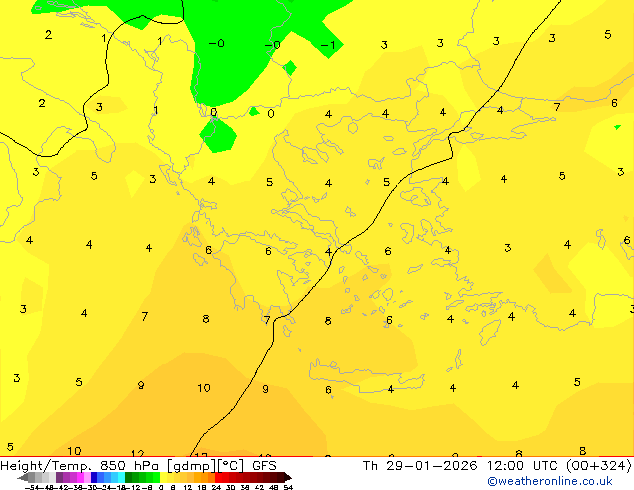
Task: Click the 'Th 29-01-2026 12:00 UTC' timestamp
Action: (462, 465)
